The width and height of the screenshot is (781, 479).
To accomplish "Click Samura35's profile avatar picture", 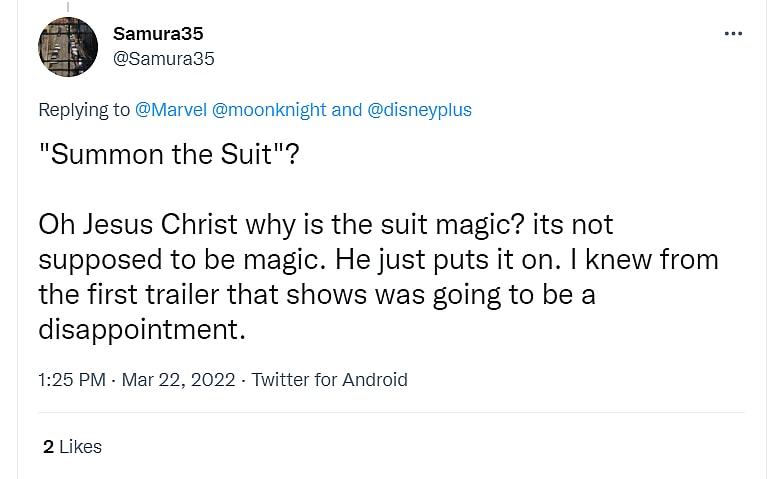I will pyautogui.click(x=68, y=47).
